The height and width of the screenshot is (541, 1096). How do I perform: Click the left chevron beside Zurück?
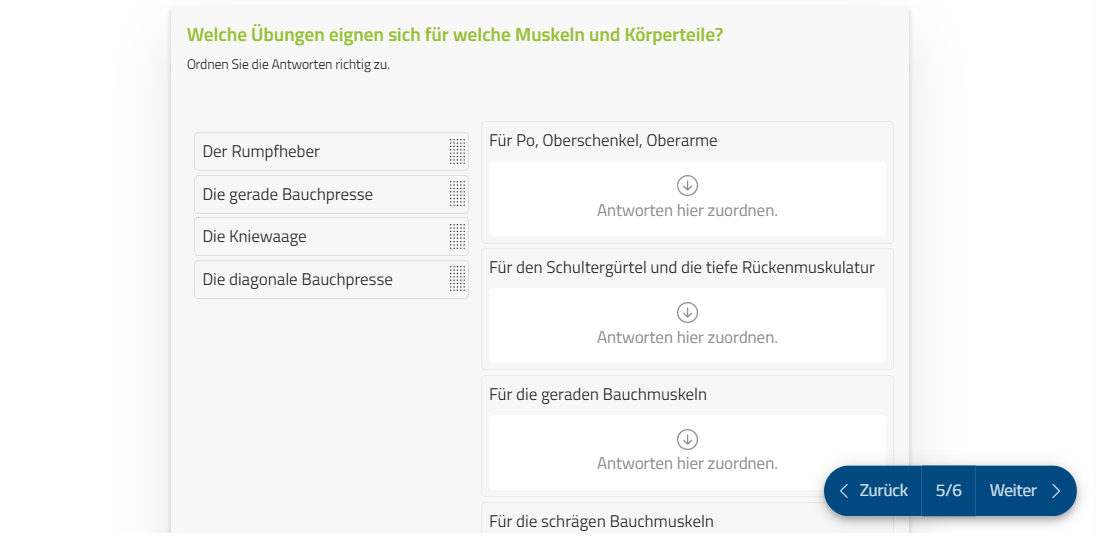tap(844, 491)
